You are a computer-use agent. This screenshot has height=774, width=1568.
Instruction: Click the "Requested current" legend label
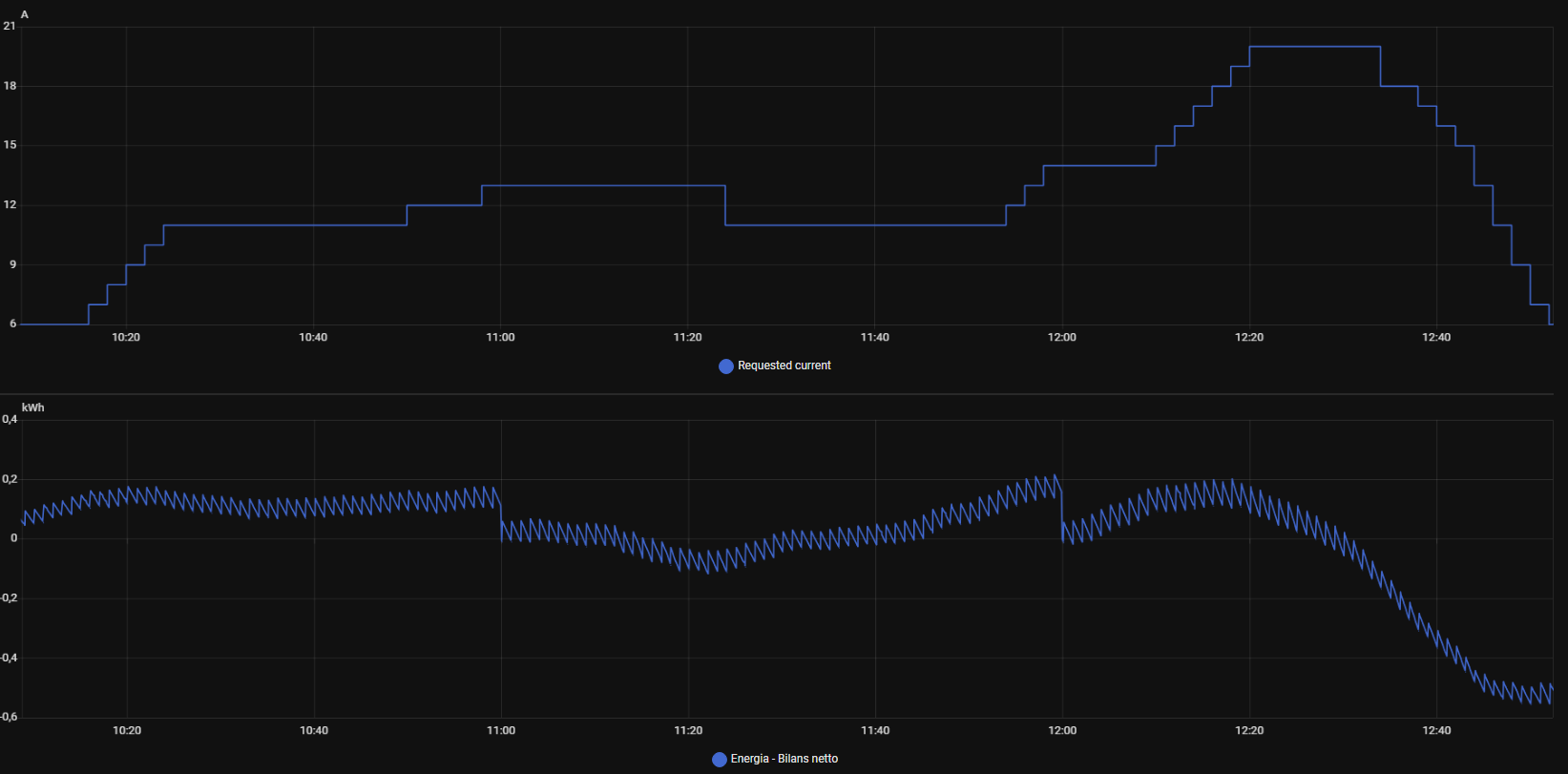784,366
